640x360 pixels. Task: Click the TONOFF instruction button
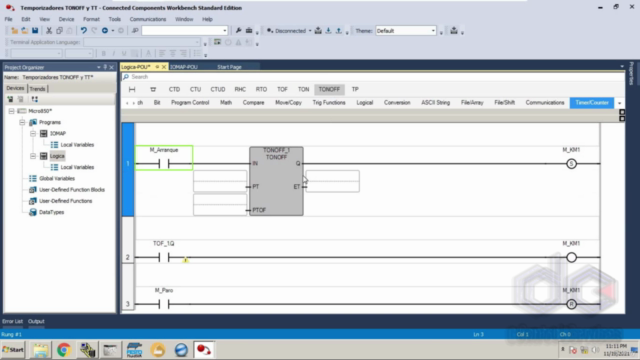point(329,89)
